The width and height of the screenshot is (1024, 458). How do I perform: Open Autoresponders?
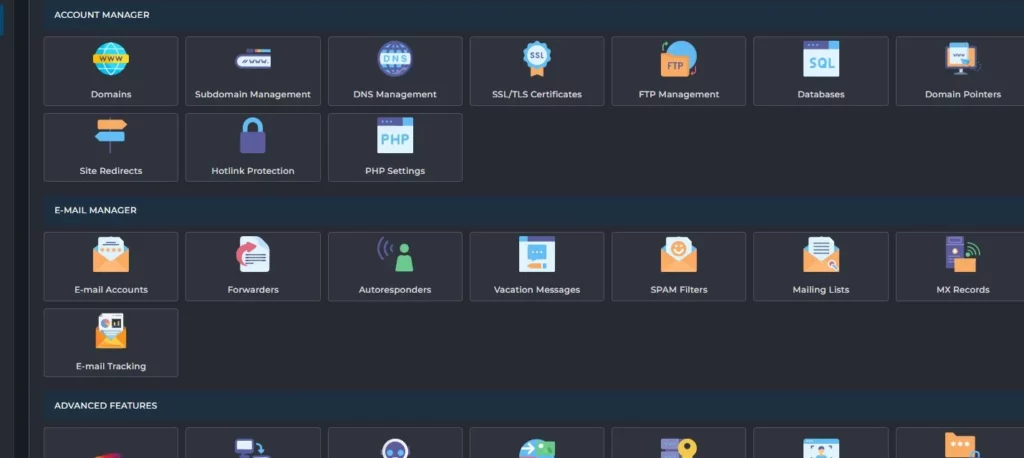pos(395,267)
